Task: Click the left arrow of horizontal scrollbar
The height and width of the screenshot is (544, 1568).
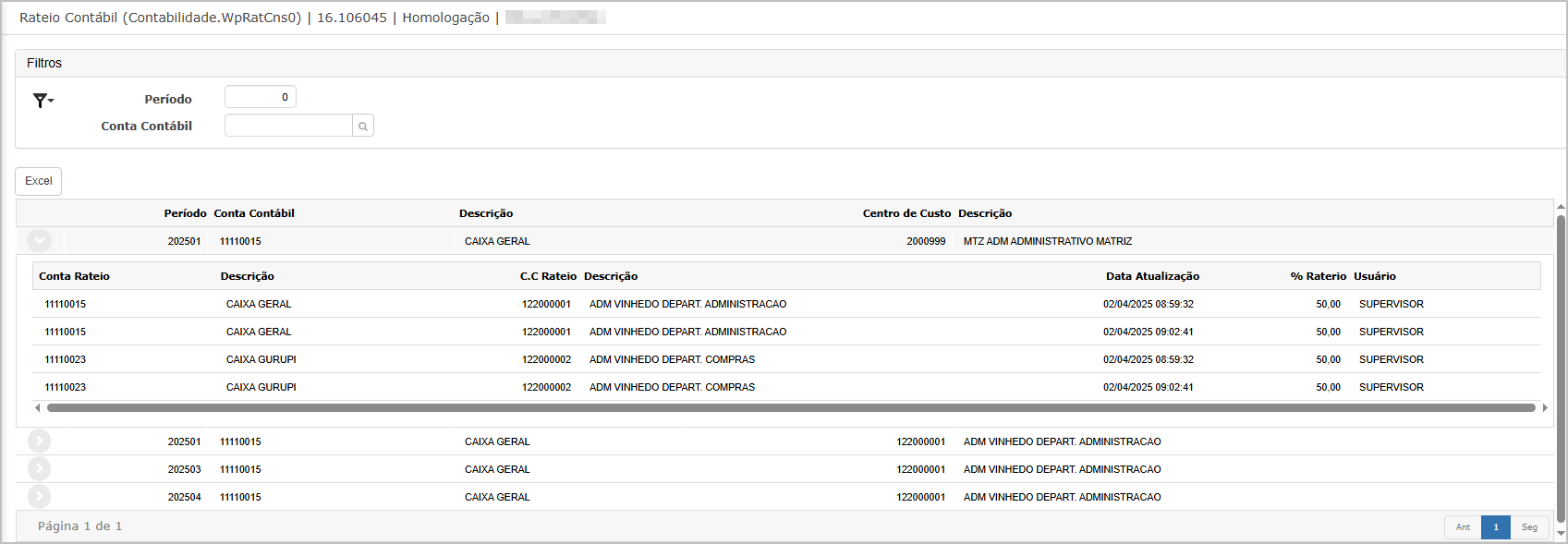Action: [37, 407]
